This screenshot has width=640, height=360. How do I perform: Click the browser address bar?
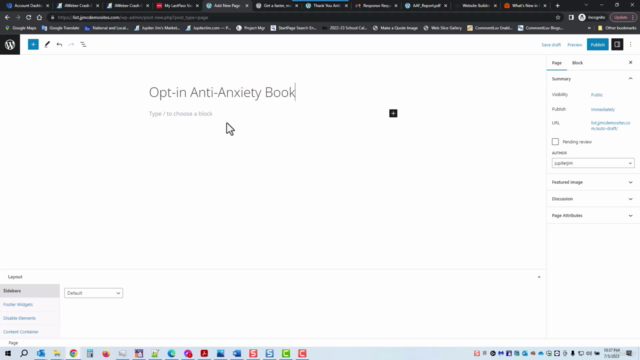(x=302, y=18)
